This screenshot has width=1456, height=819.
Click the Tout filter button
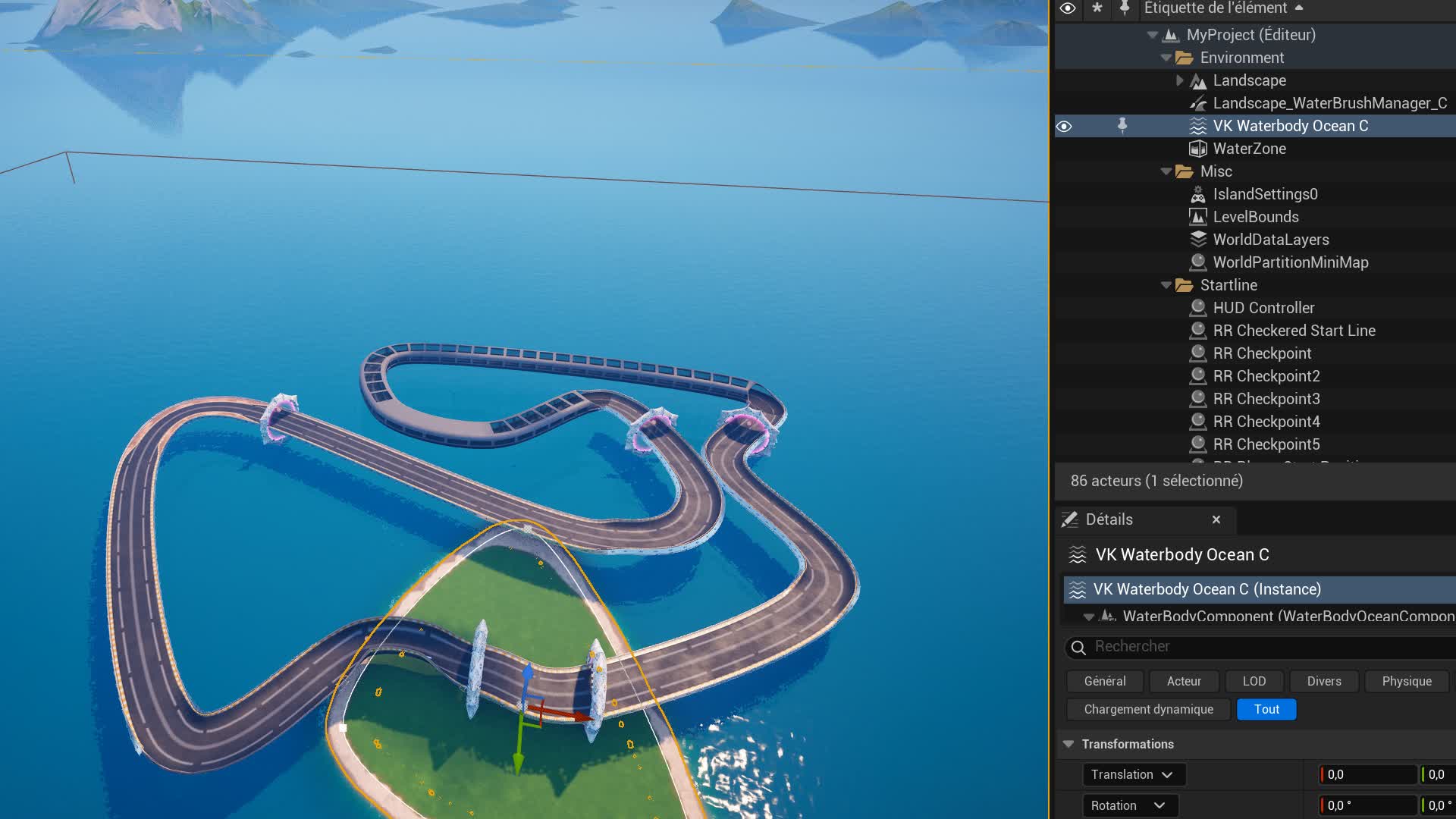(1266, 709)
